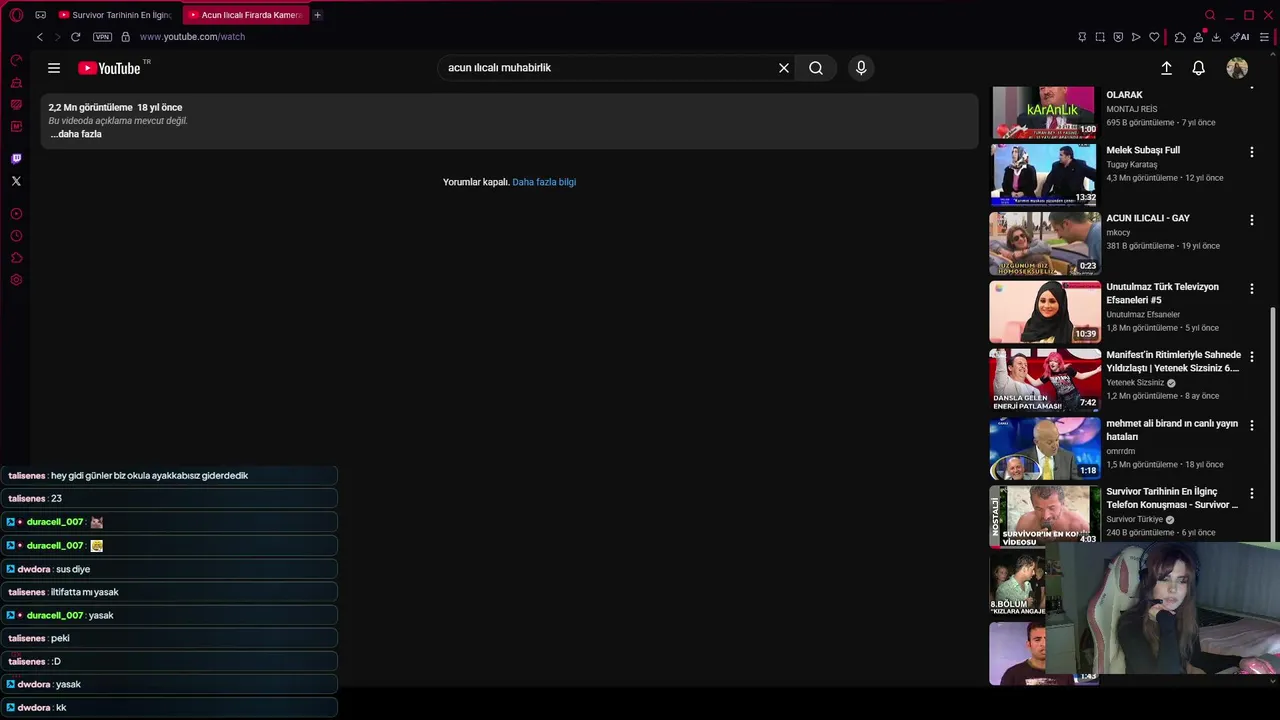This screenshot has height=720, width=1280.
Task: Open the AI assistant button in toolbar
Action: pyautogui.click(x=1240, y=37)
